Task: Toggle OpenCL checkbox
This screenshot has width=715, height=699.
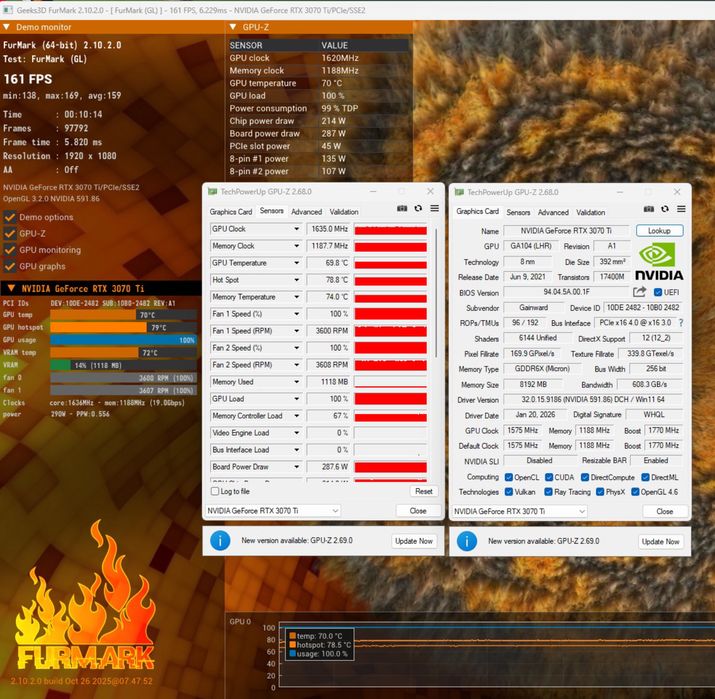Action: point(509,477)
